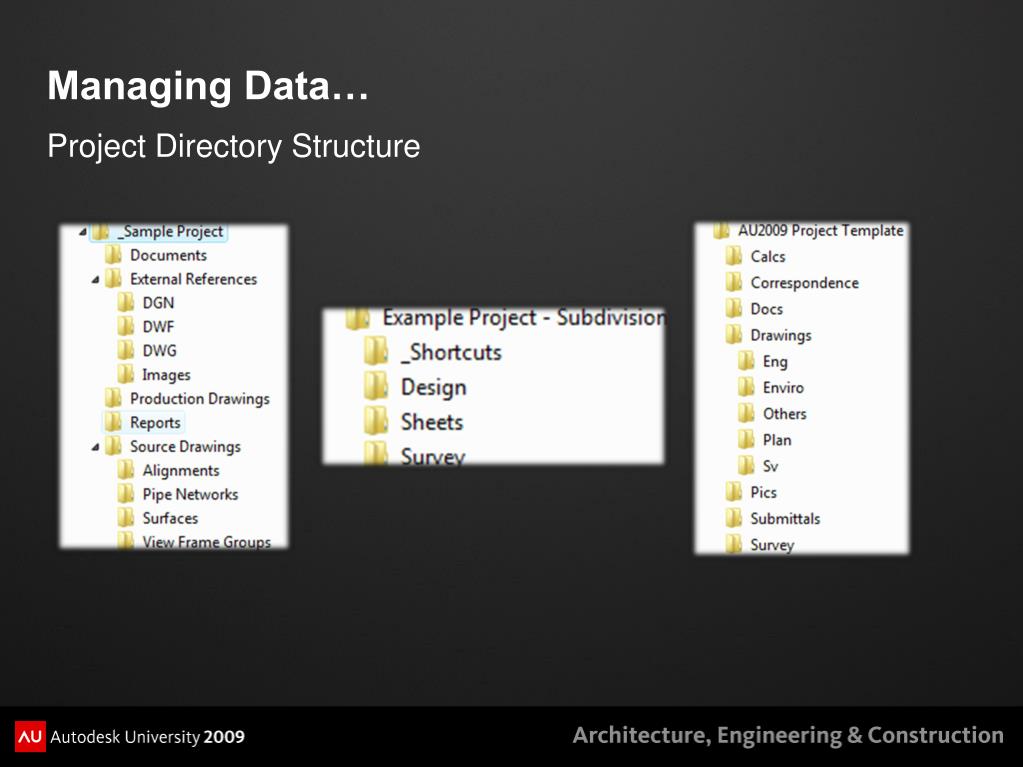Select the Production Drawings row text
Viewport: 1023px width, 767px height.
coord(200,399)
